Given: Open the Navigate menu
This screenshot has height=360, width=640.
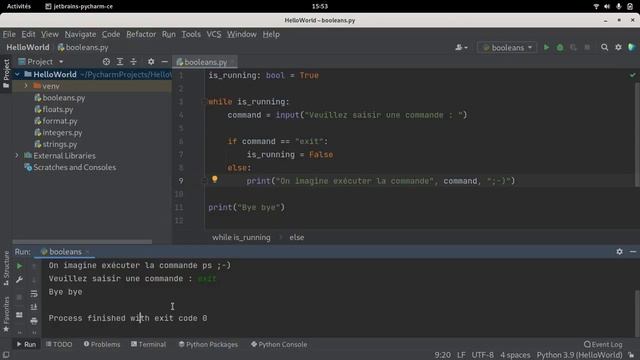Looking at the screenshot, I should 80,34.
